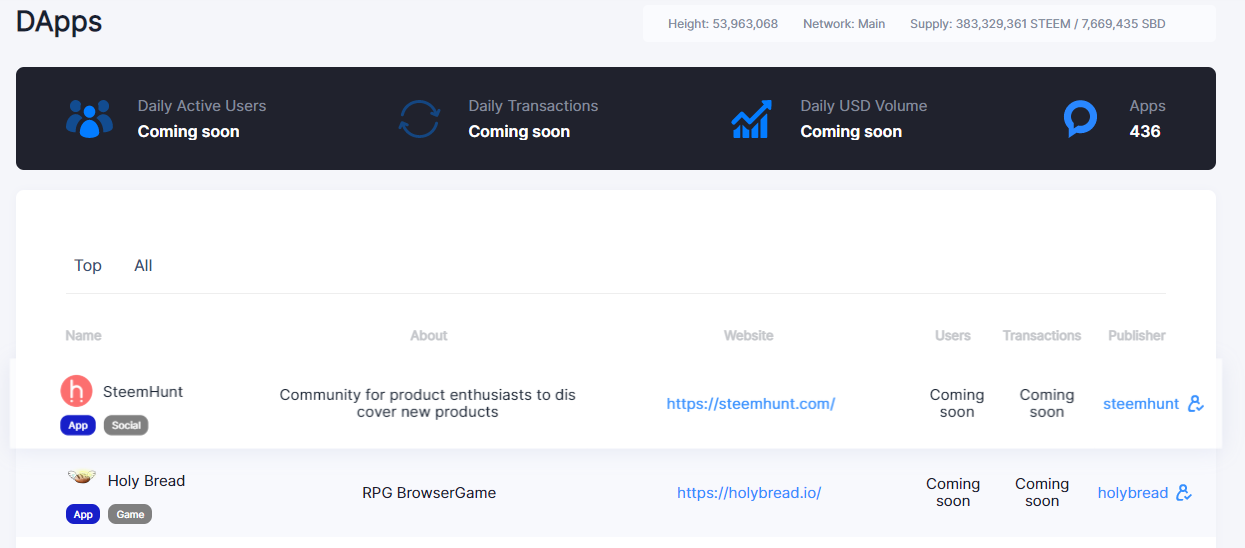Click the App tag under SteemHunt
Screen dimensions: 1245x548
78,425
